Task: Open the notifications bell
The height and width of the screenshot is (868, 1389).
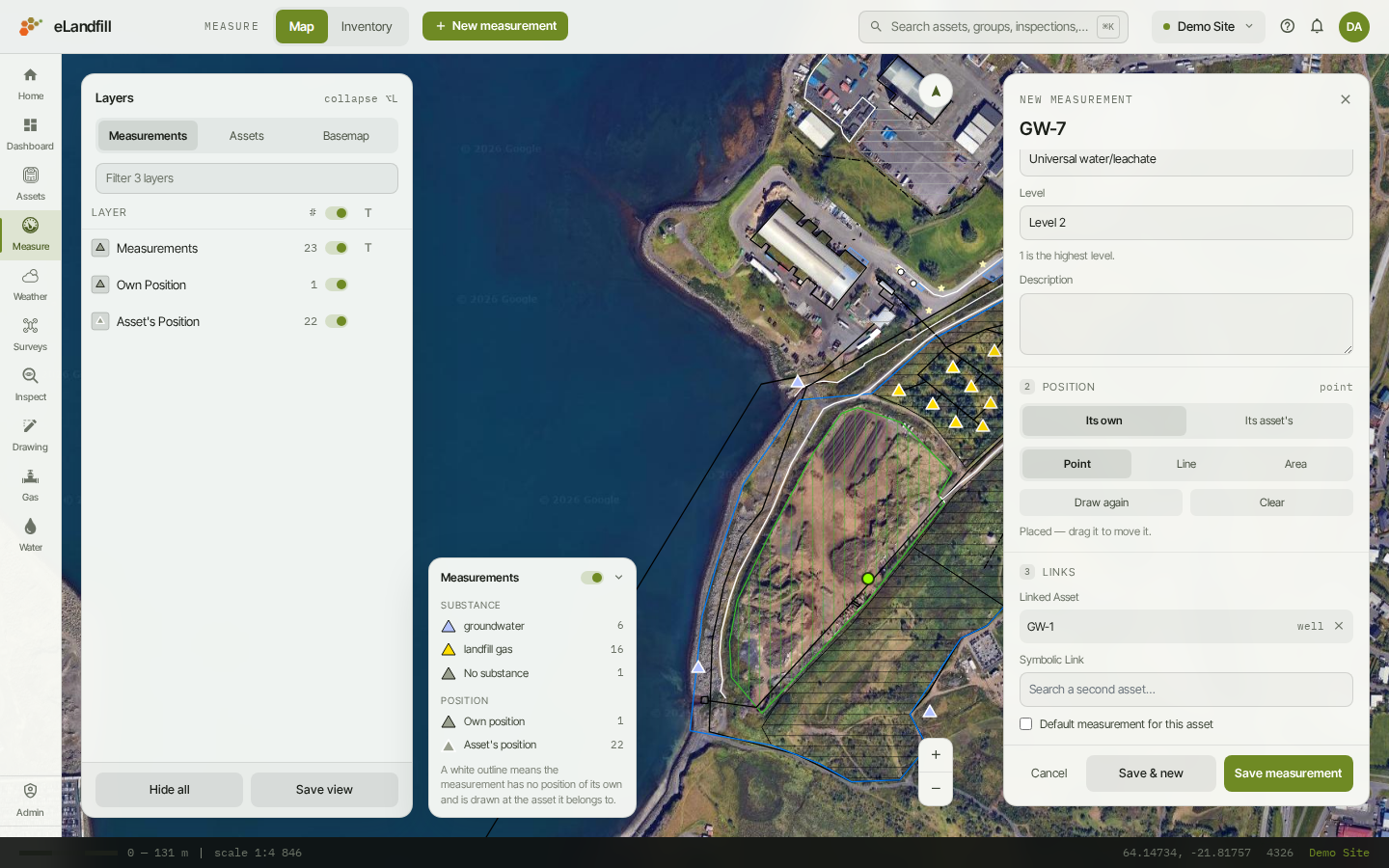Action: (1317, 26)
